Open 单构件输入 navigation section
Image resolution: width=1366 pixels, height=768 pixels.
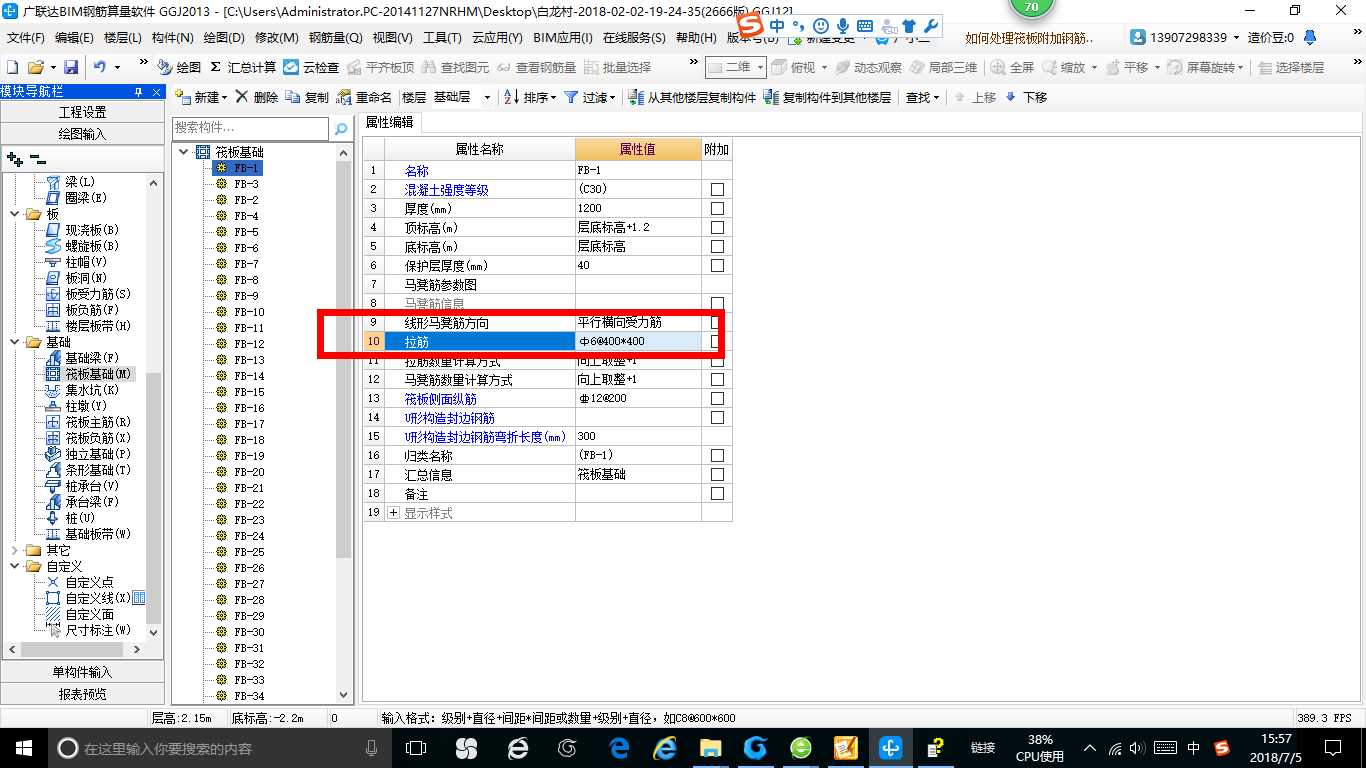pos(82,672)
